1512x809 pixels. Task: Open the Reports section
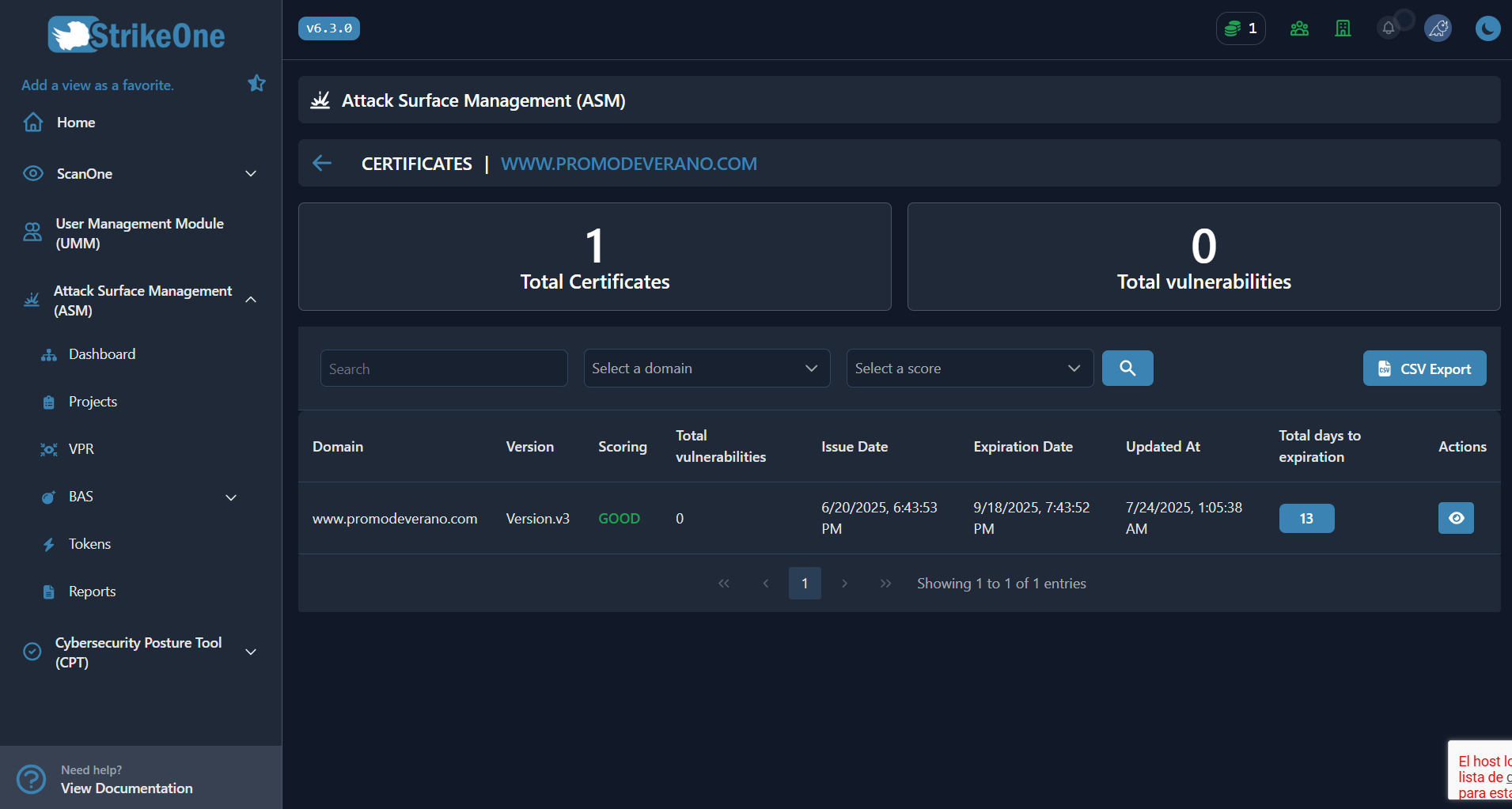point(92,591)
